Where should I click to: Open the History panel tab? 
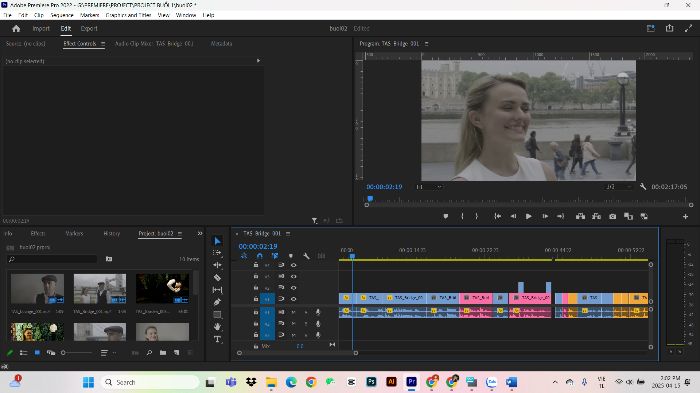click(x=112, y=234)
